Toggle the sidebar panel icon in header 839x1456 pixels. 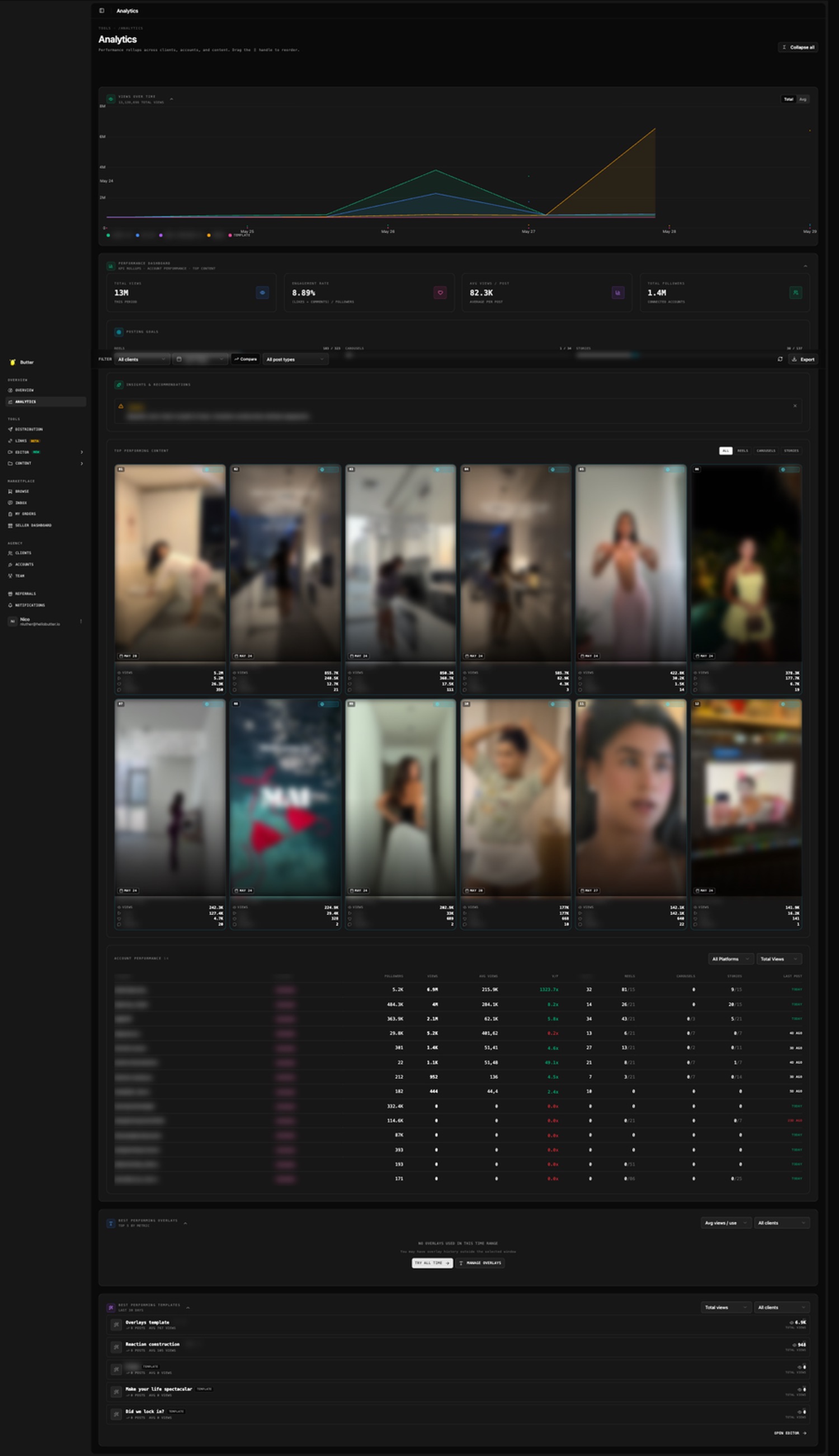pos(101,11)
